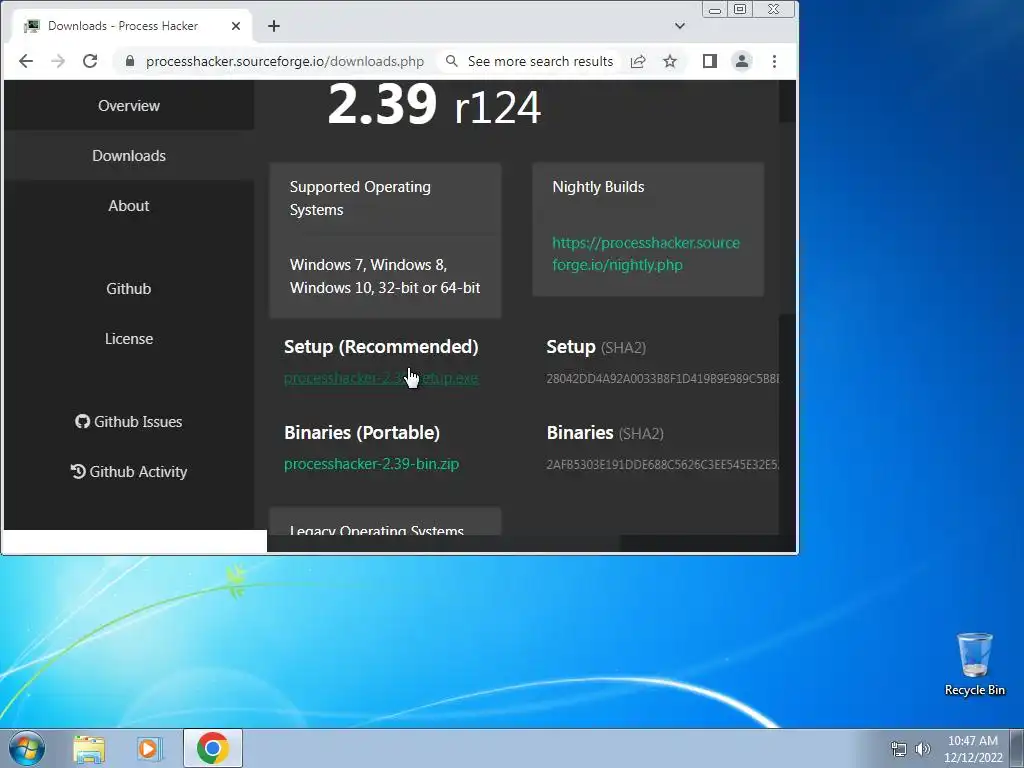The width and height of the screenshot is (1024, 768).
Task: Open the Chrome three-dot menu
Action: coord(775,61)
